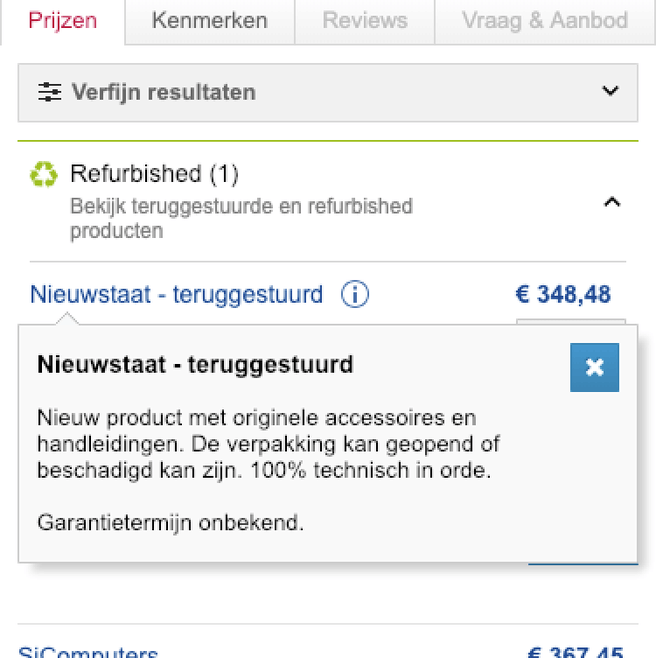Image resolution: width=656 pixels, height=658 pixels.
Task: Expand Verfijn resultaten with the down chevron
Action: 610,90
